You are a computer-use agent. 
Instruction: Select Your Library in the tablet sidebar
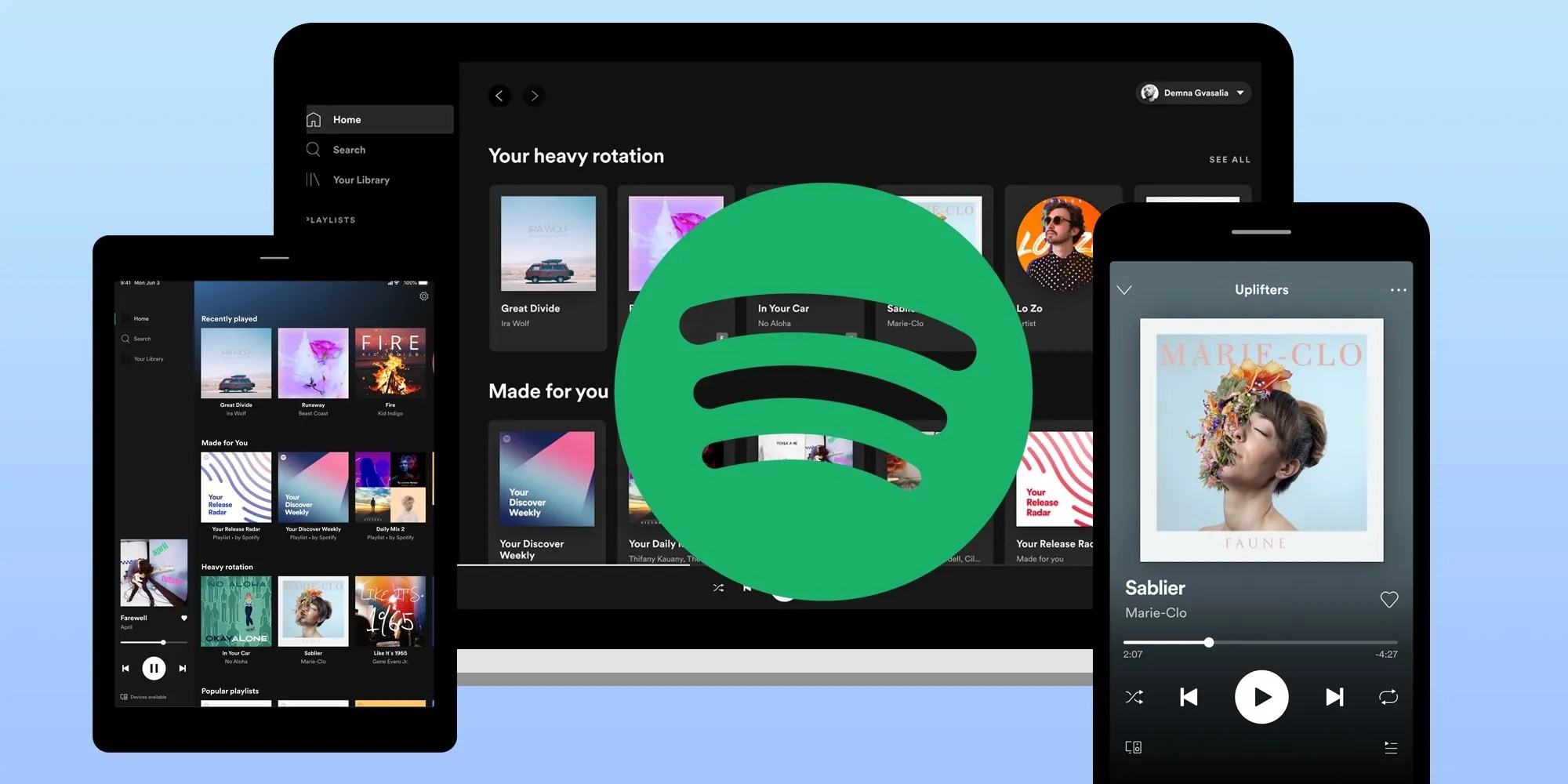(x=148, y=359)
